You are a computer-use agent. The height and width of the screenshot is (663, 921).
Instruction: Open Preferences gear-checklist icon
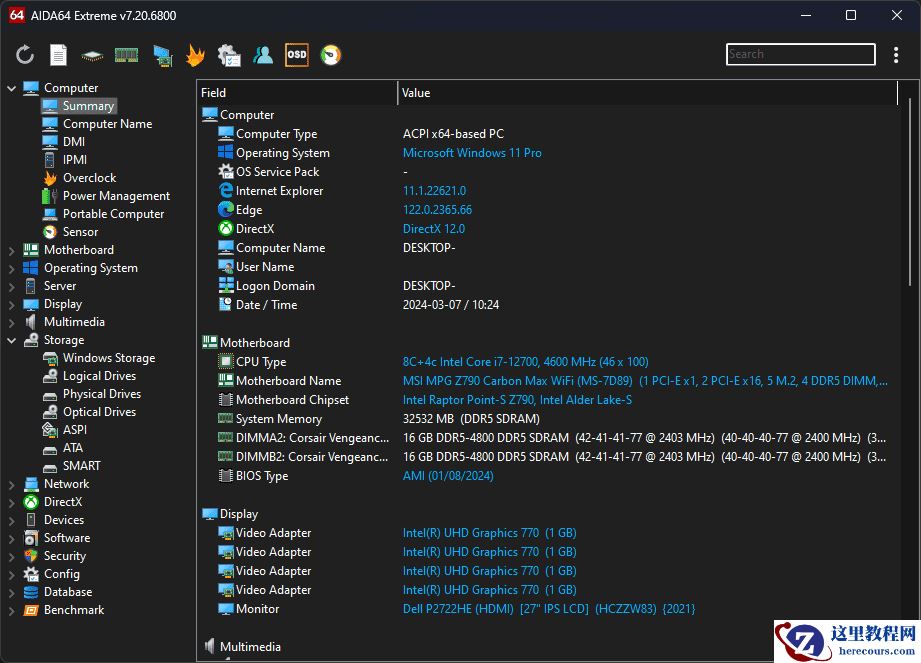click(229, 55)
